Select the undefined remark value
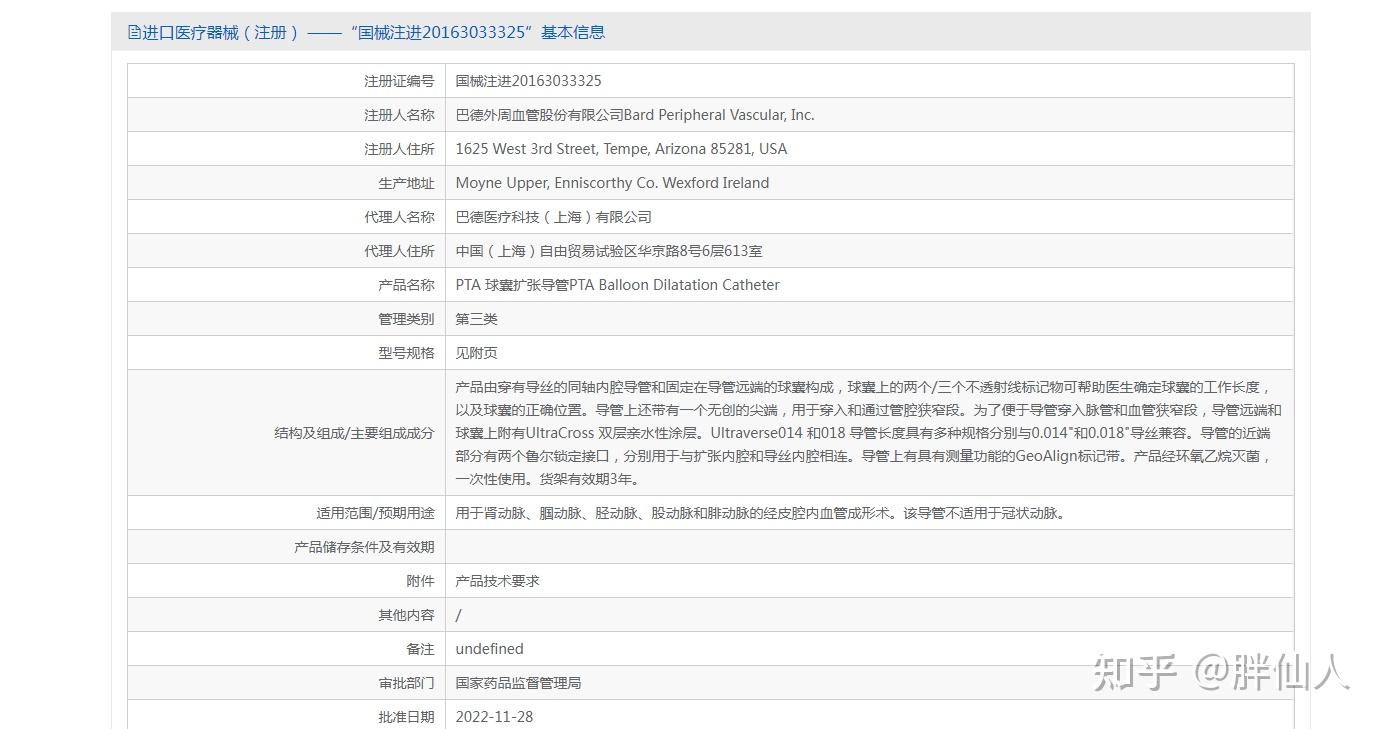 pos(489,649)
